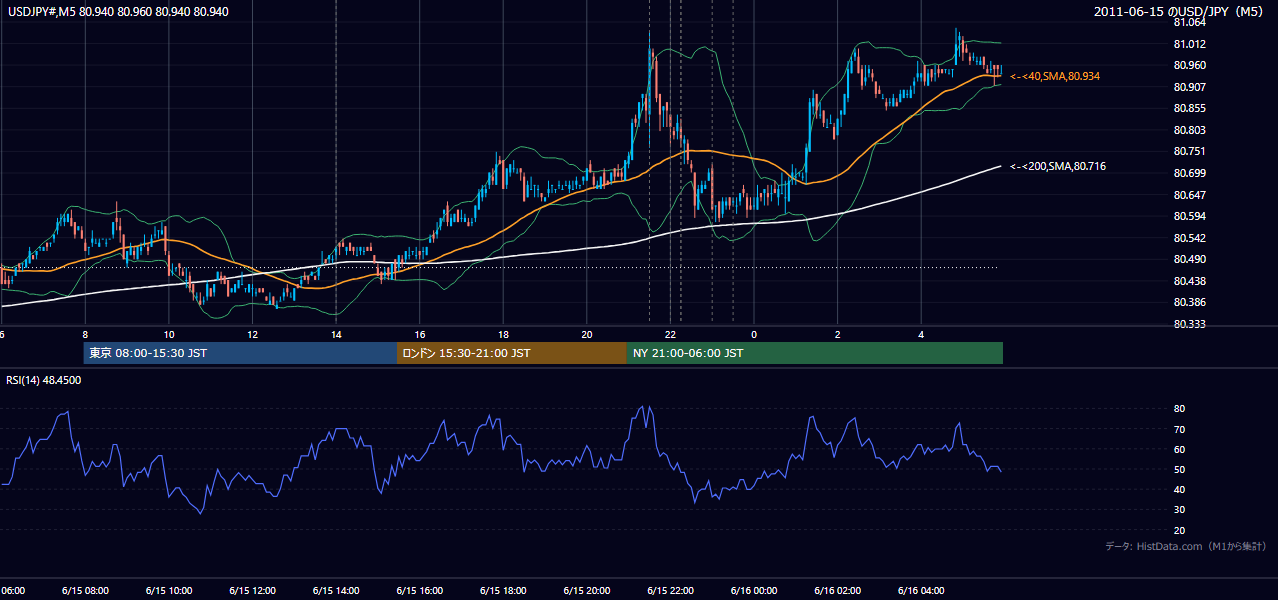This screenshot has height=600, width=1278.
Task: Click price axis value 80.699
Action: tap(1190, 173)
